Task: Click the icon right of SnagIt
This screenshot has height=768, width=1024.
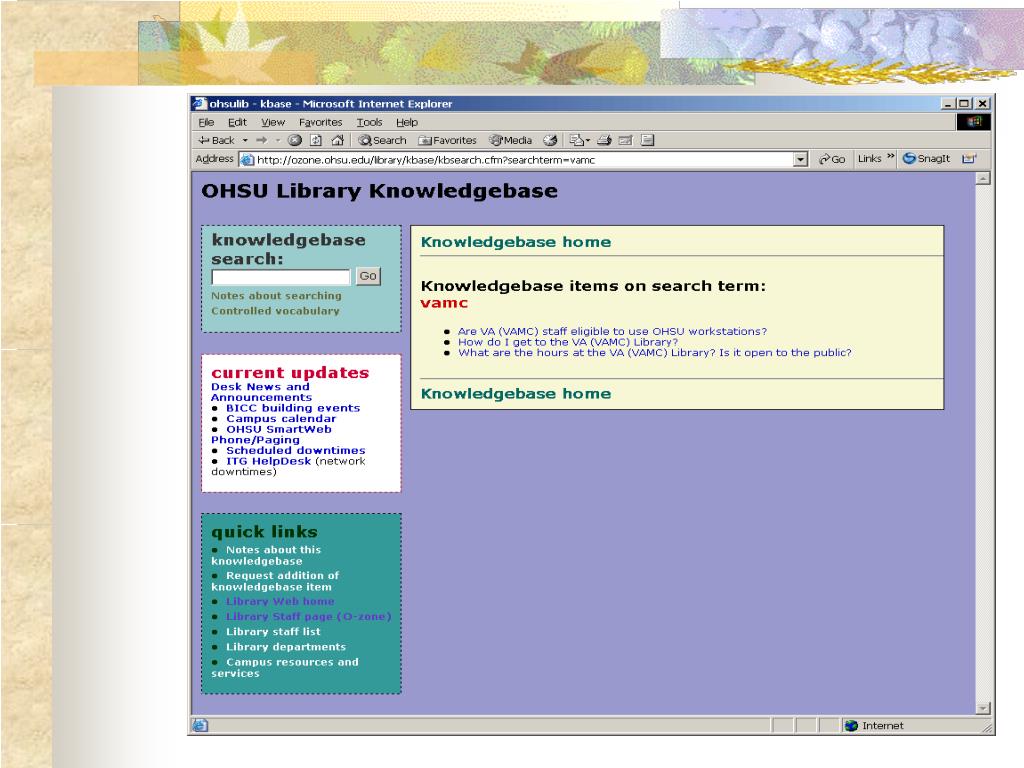Action: coord(968,158)
